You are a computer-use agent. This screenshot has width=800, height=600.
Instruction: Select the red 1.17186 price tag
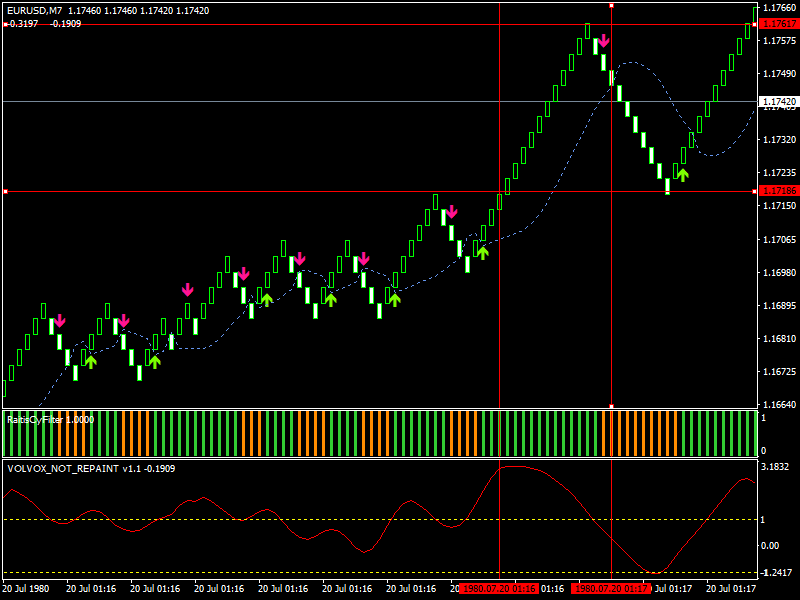[x=778, y=191]
